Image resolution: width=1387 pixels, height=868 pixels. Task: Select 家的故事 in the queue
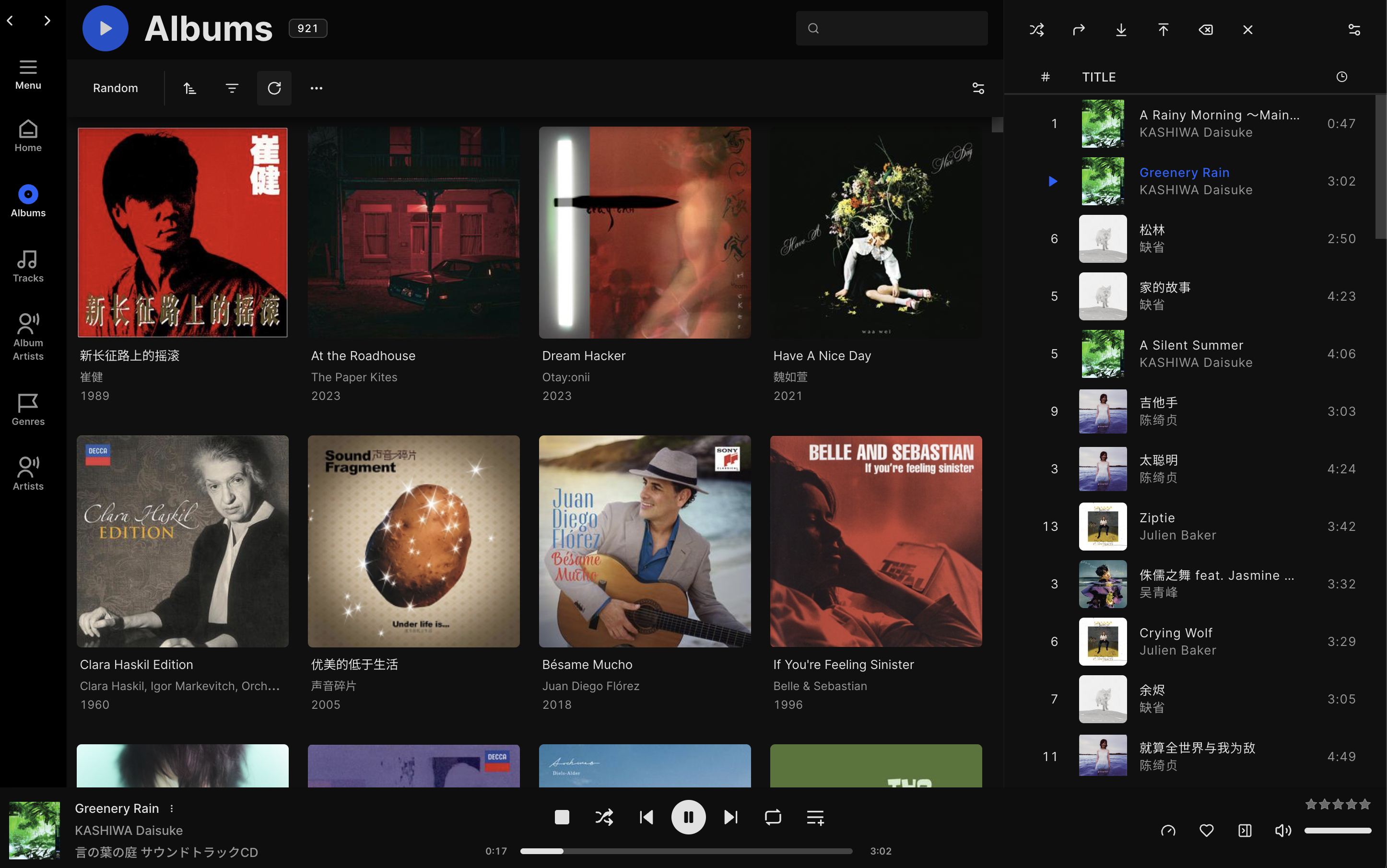click(x=1190, y=296)
